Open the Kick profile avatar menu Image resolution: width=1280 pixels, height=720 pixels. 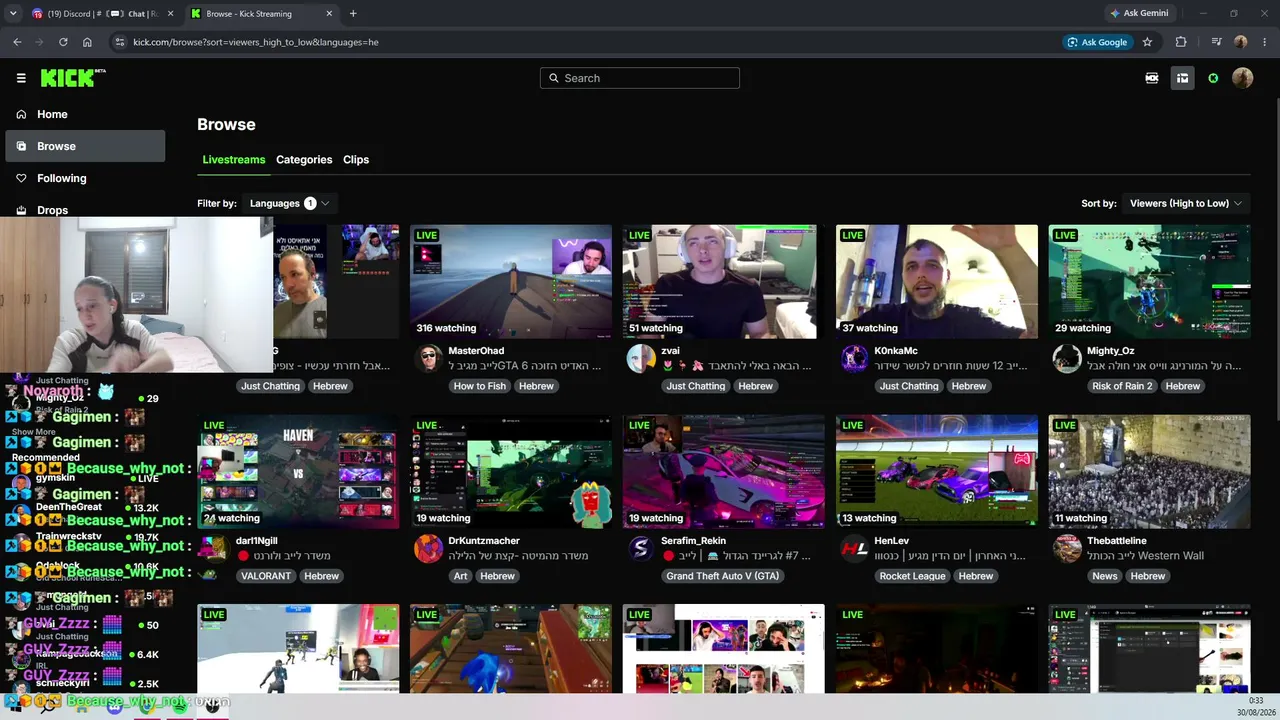1243,78
